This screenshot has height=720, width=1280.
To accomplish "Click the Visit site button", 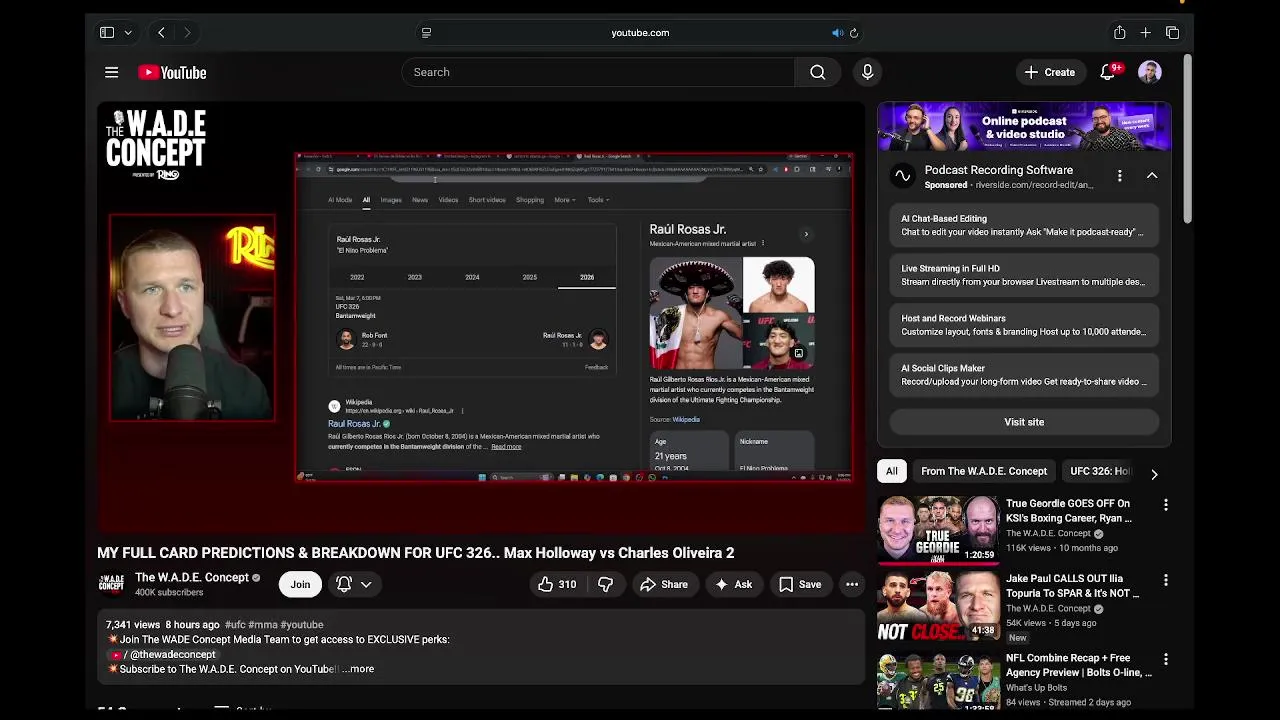I will 1024,422.
